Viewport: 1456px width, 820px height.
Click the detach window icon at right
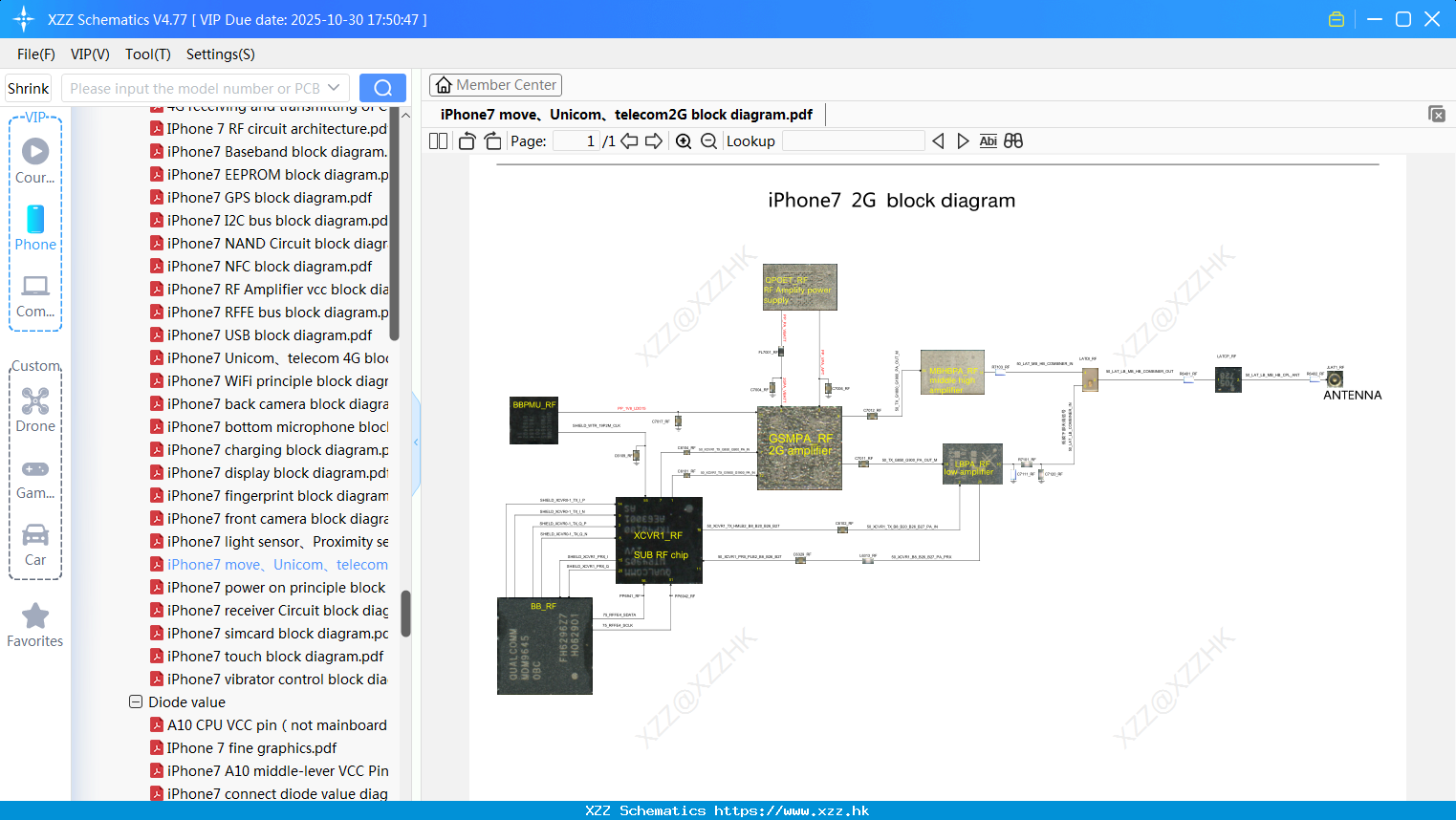(1436, 114)
